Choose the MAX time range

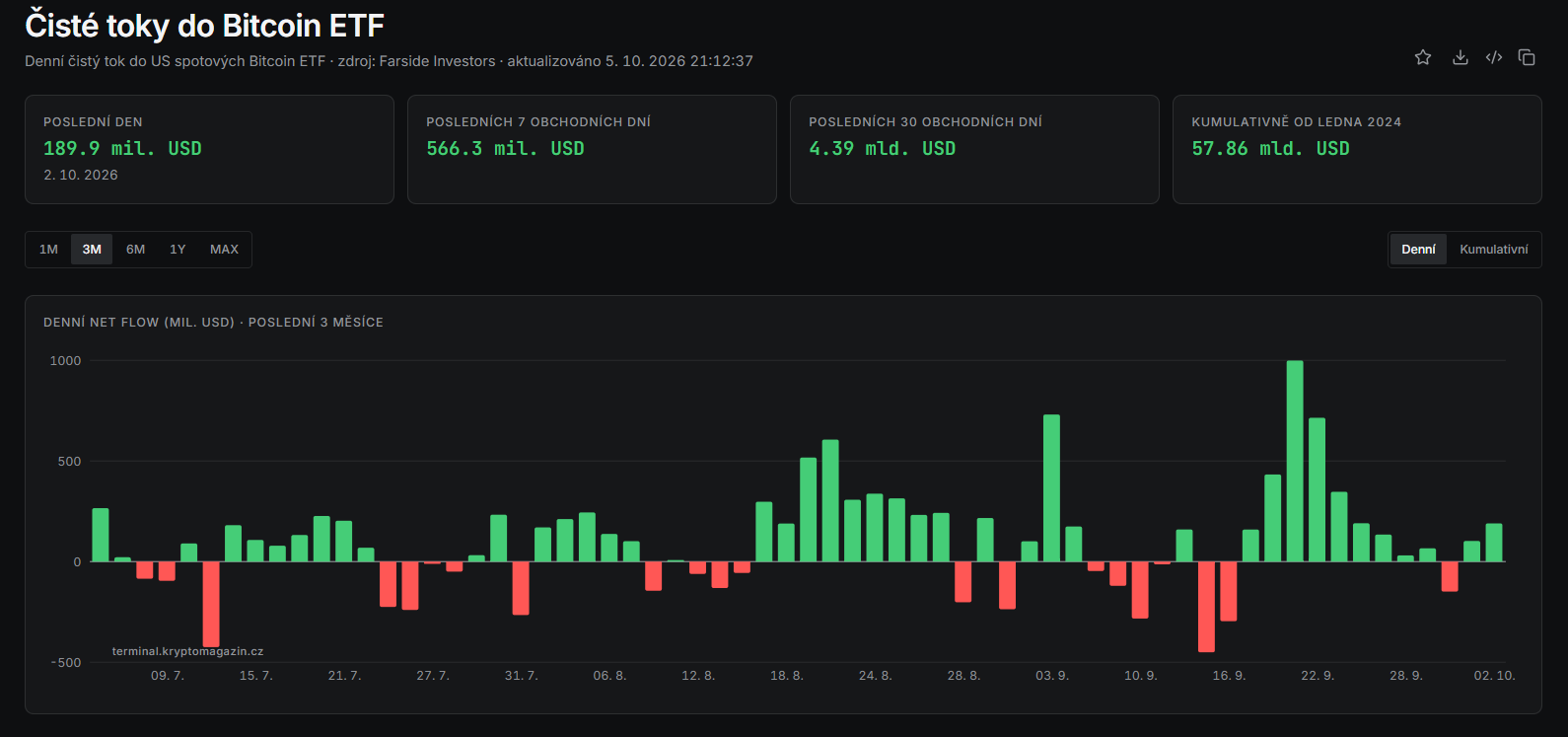tap(224, 250)
